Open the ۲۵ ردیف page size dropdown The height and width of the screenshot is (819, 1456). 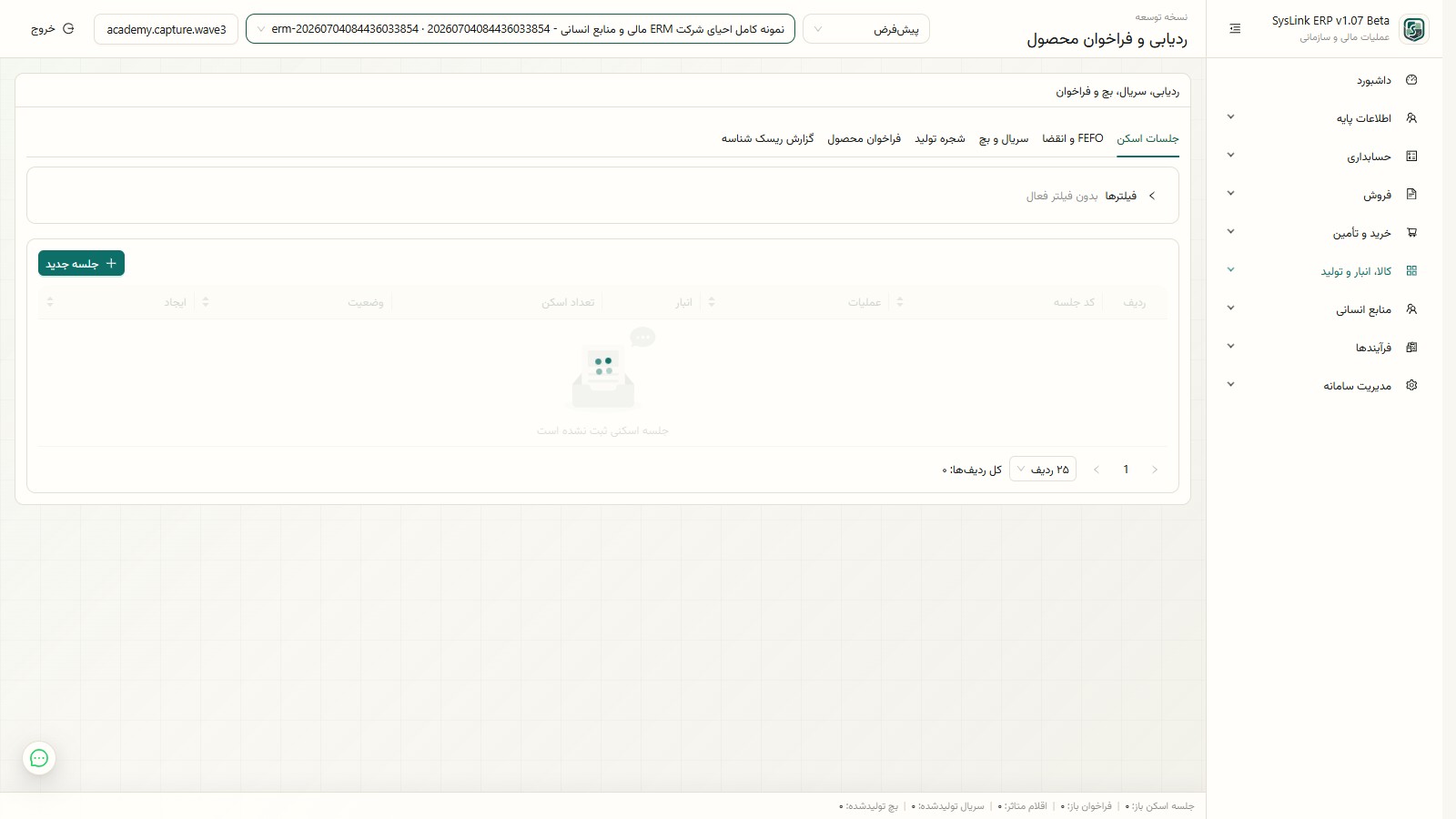[1043, 470]
